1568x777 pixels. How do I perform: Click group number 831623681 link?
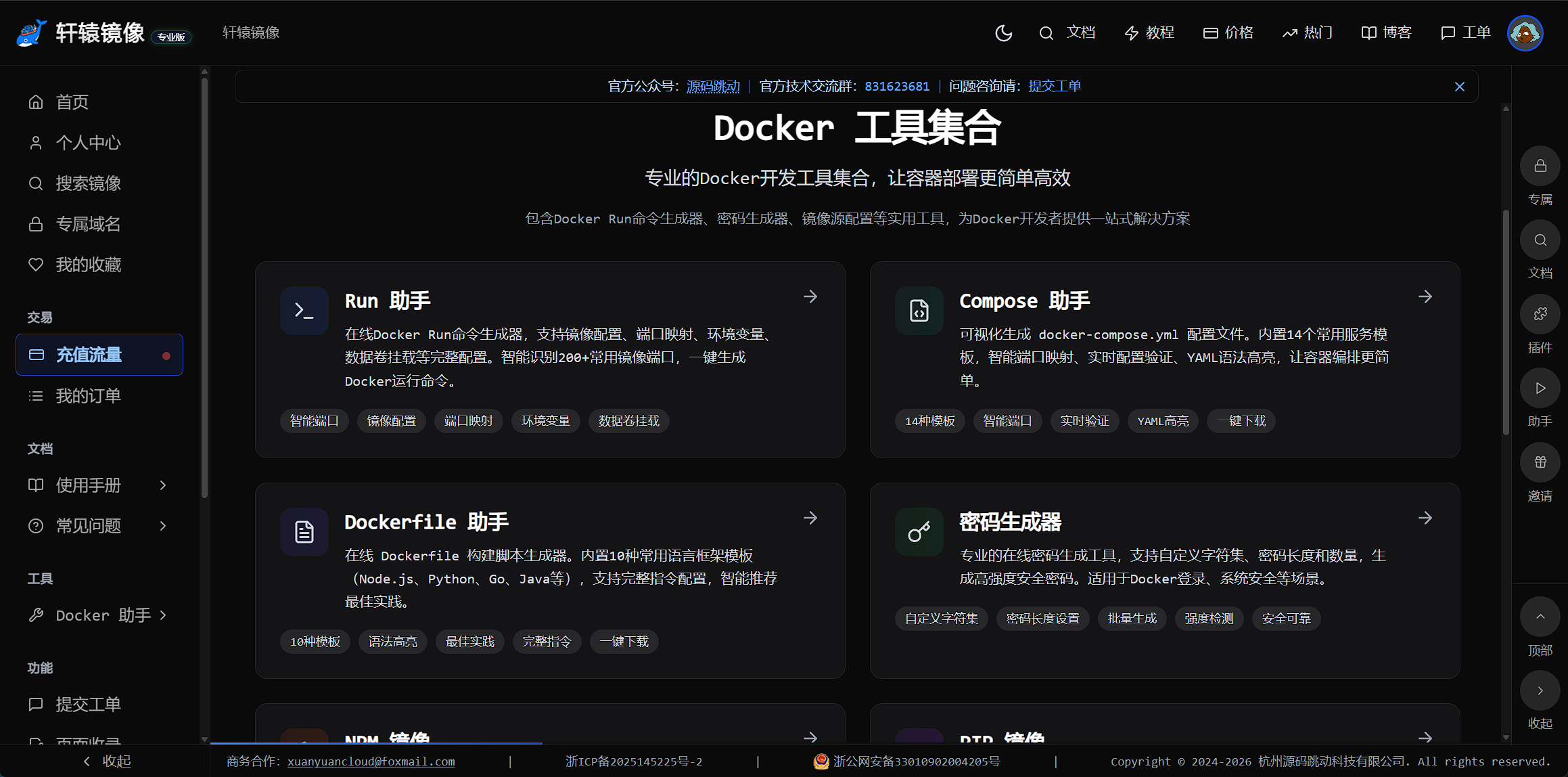(897, 87)
